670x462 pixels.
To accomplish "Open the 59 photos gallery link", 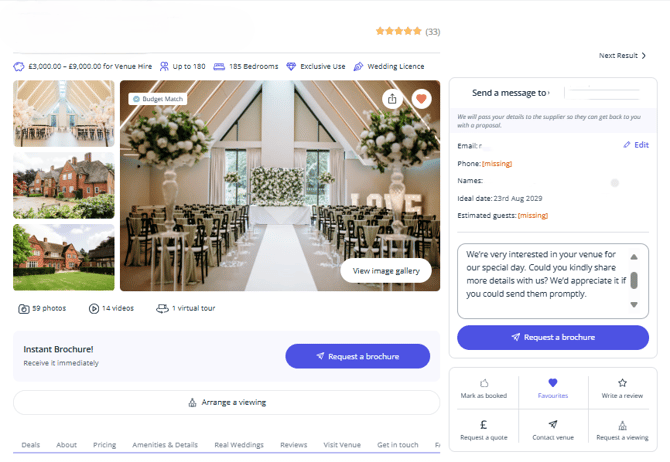I will point(42,309).
